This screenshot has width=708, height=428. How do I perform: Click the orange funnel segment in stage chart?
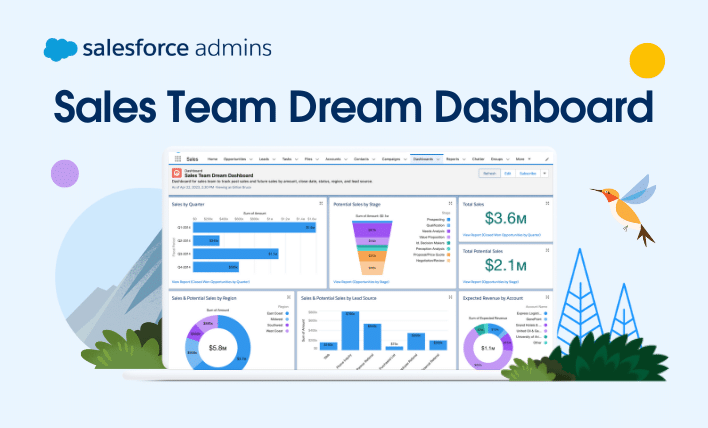372,256
